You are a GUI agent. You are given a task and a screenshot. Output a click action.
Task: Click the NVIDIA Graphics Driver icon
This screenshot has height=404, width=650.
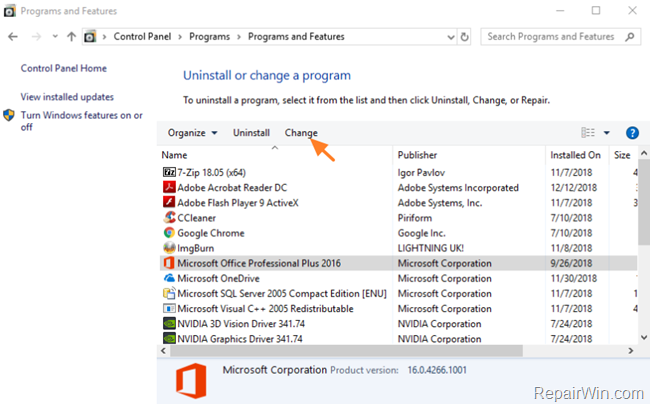point(169,339)
